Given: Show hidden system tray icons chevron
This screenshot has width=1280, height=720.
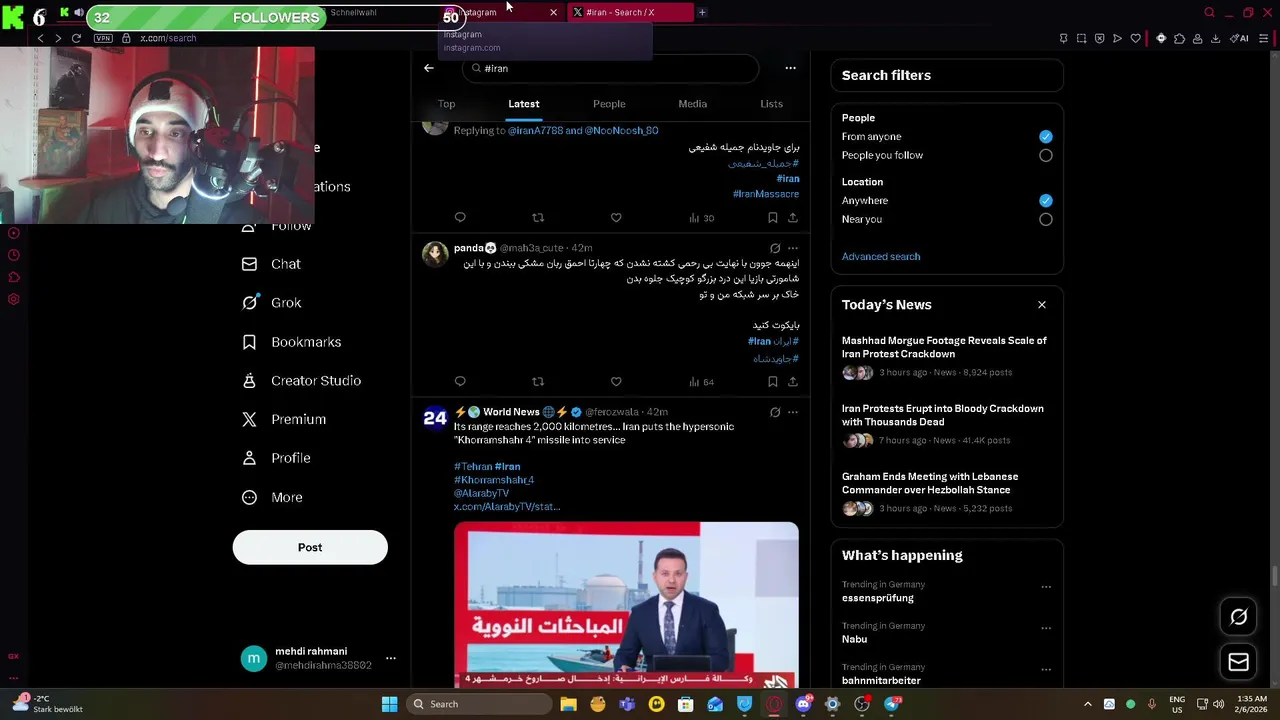Looking at the screenshot, I should tap(1088, 704).
